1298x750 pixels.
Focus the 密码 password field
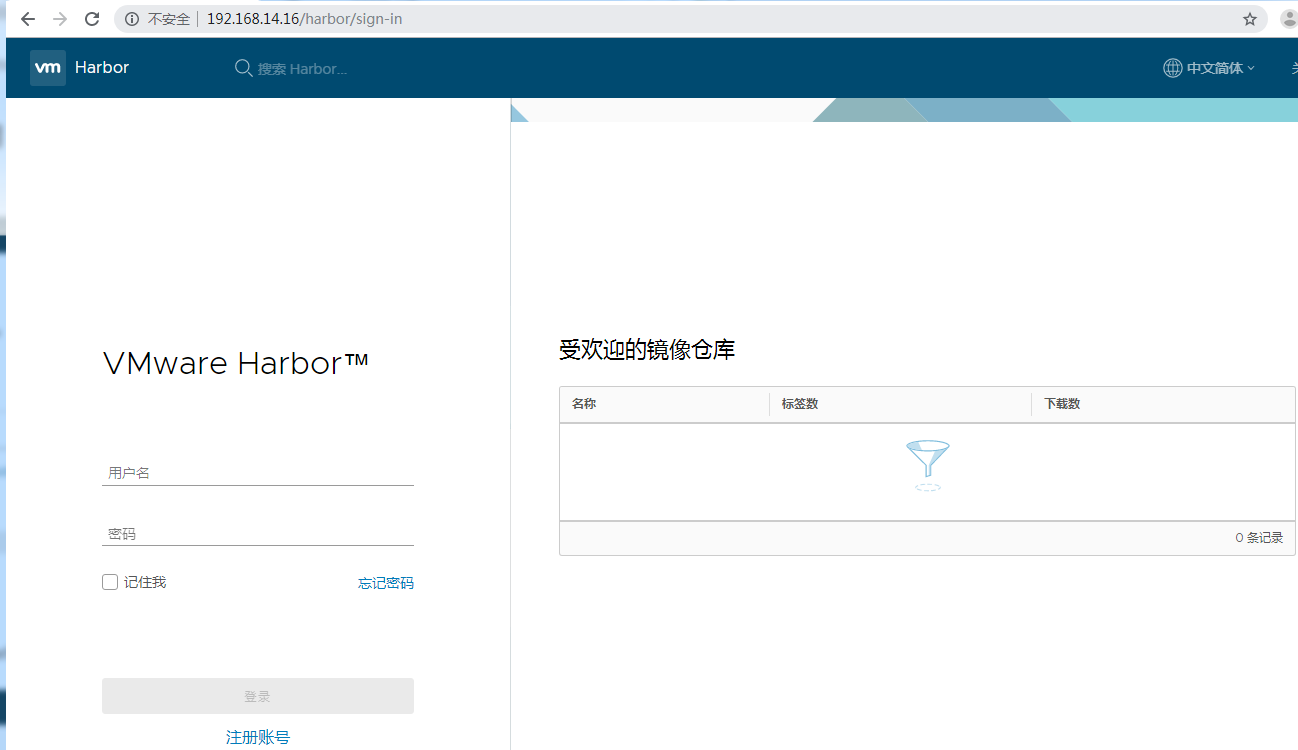coord(258,534)
